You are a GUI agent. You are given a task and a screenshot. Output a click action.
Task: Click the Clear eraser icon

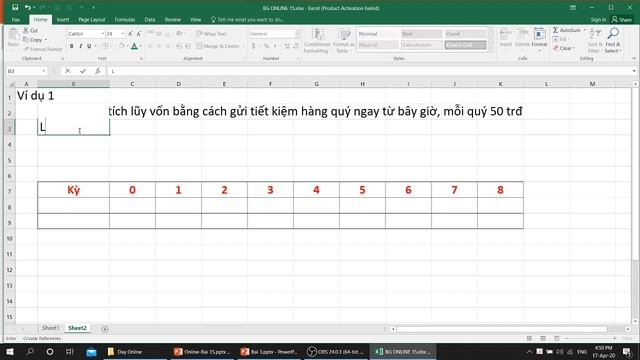pyautogui.click(x=556, y=48)
